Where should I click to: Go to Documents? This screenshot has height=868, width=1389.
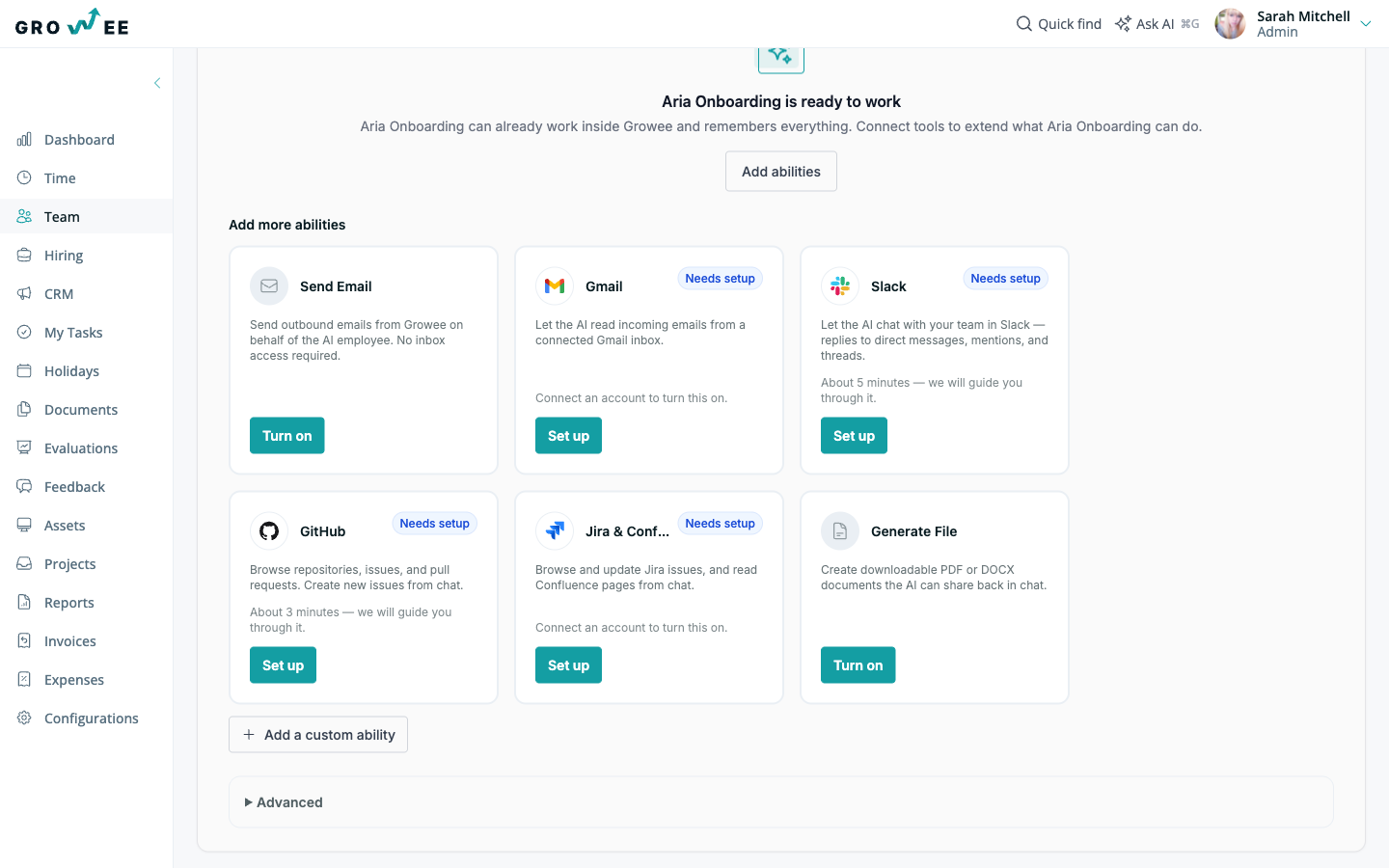(86, 409)
